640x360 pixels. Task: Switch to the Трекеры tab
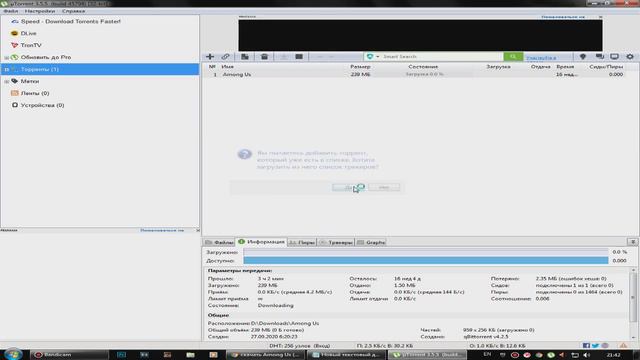point(336,242)
